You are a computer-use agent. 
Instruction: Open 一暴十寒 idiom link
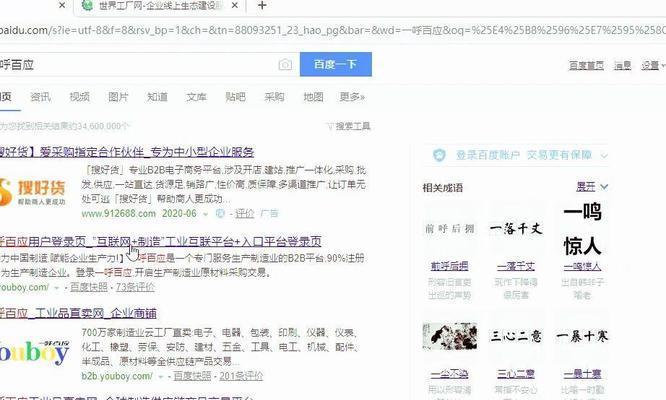[582, 374]
